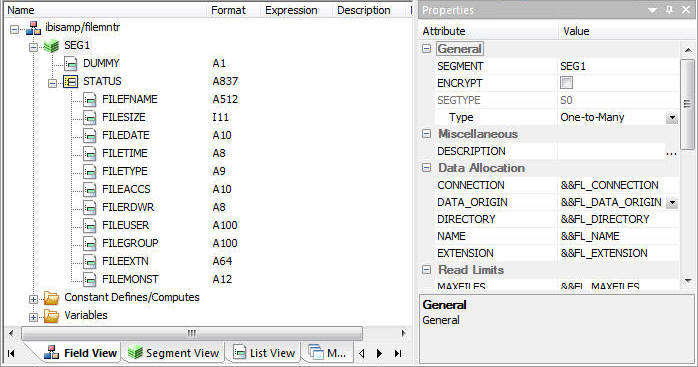The width and height of the screenshot is (698, 367).
Task: Open the truncated M... tab
Action: coord(327,353)
